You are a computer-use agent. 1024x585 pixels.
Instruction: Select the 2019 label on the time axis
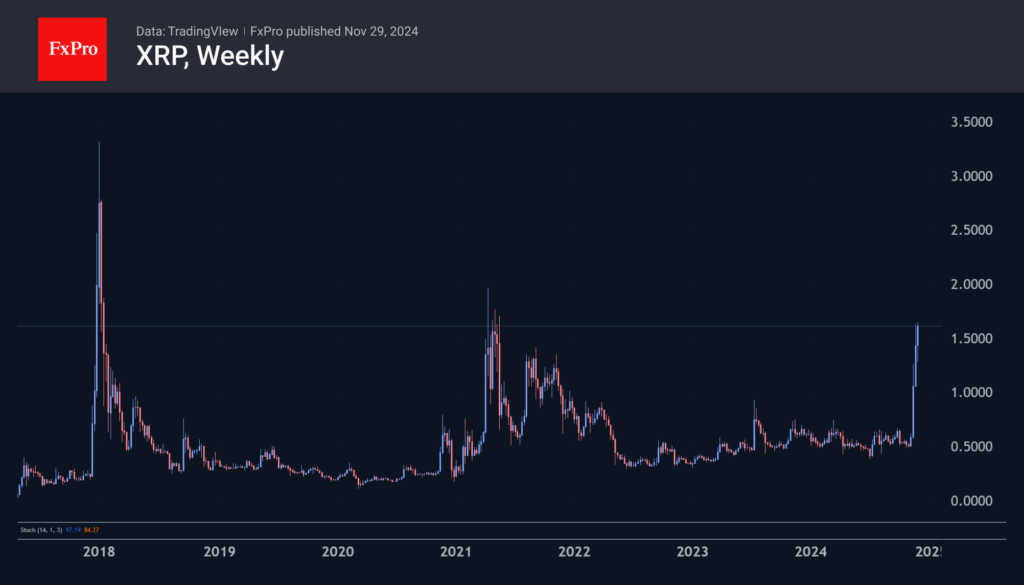219,551
